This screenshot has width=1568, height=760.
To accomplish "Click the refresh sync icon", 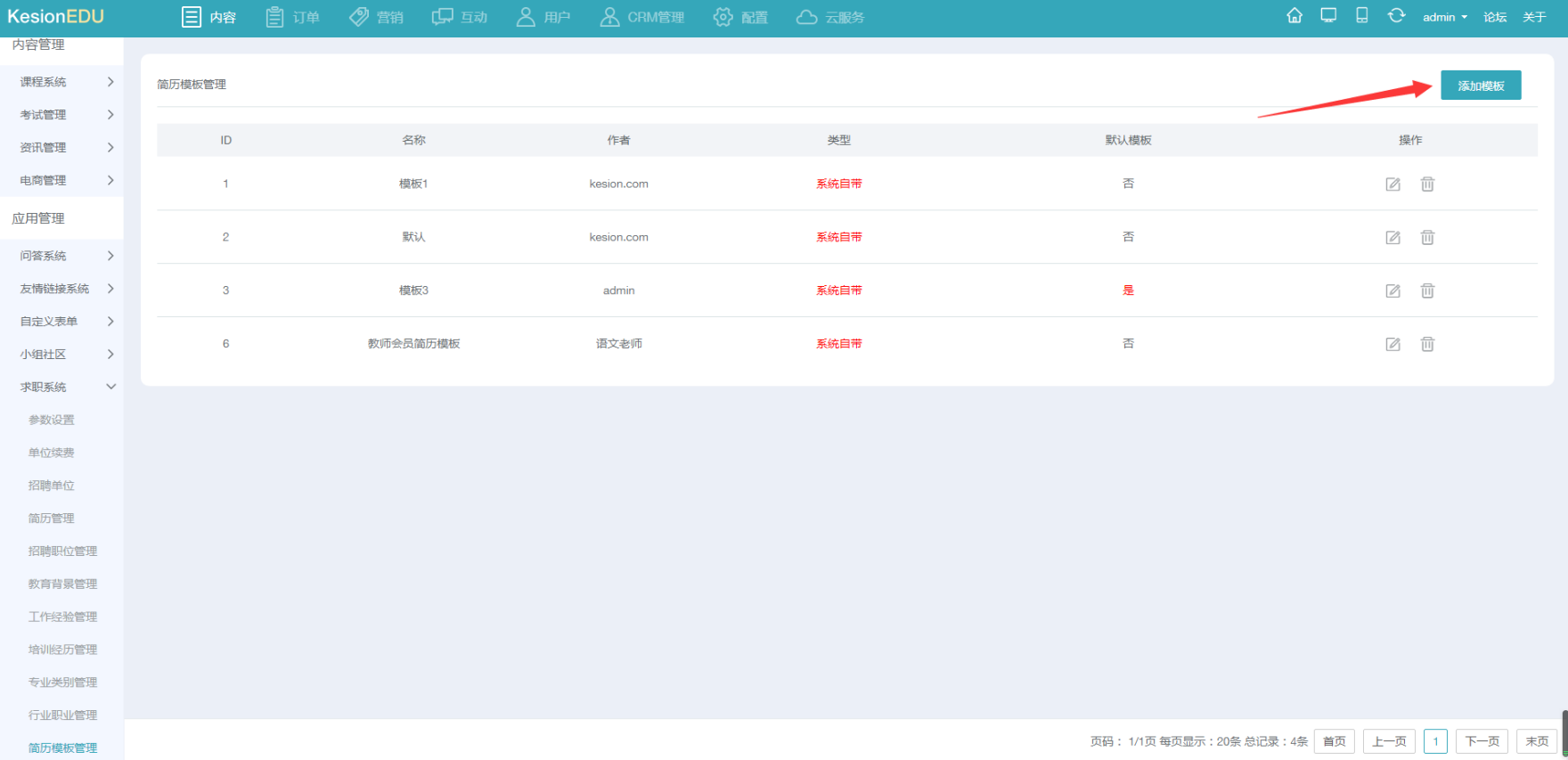I will point(1396,16).
